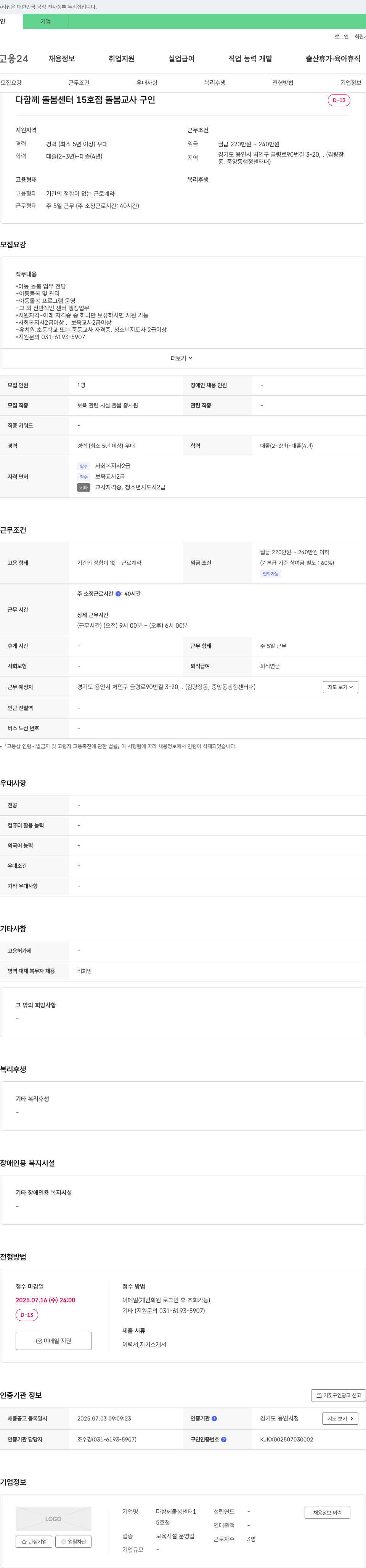This screenshot has height=1568, width=366.
Task: Open 지도 보기 dropdown for 근무 예정지
Action: pos(340,687)
